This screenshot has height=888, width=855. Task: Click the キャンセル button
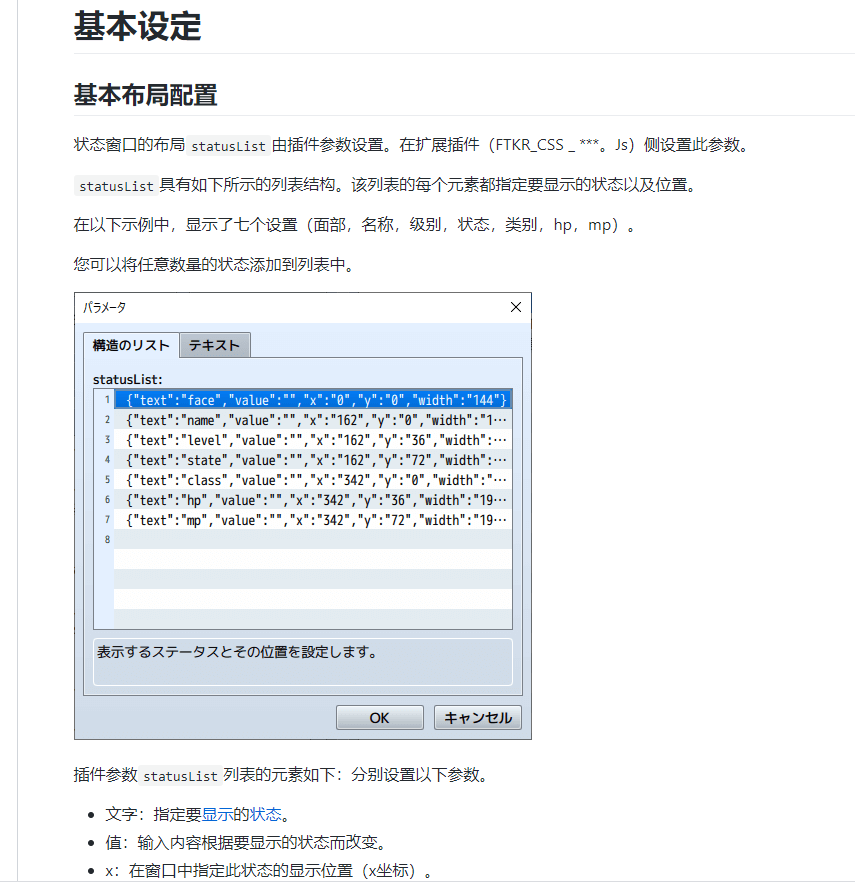477,718
